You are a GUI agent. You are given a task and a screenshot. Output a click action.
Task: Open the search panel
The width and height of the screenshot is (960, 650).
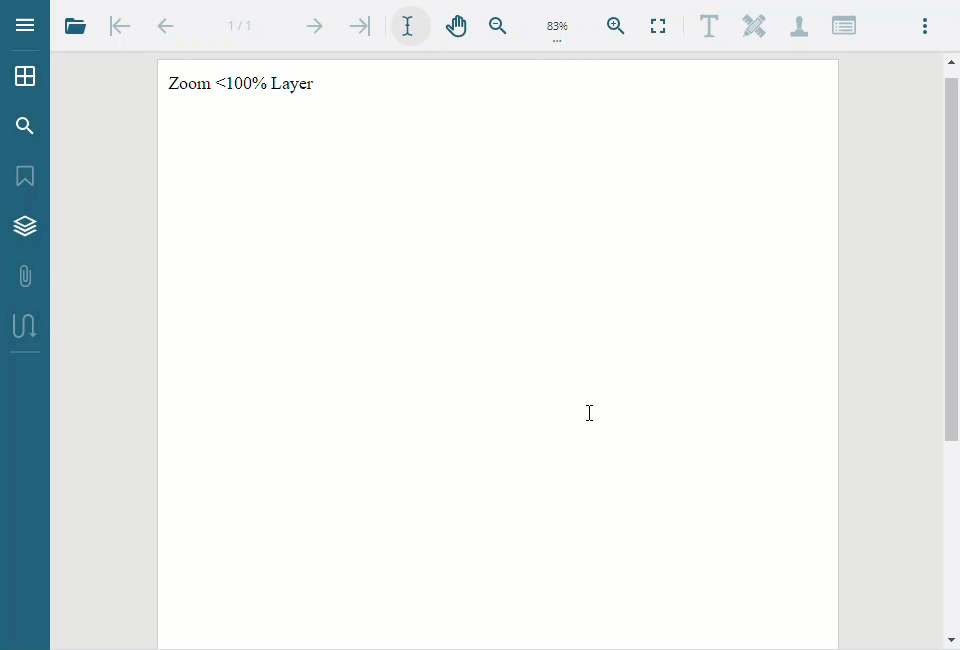24,125
